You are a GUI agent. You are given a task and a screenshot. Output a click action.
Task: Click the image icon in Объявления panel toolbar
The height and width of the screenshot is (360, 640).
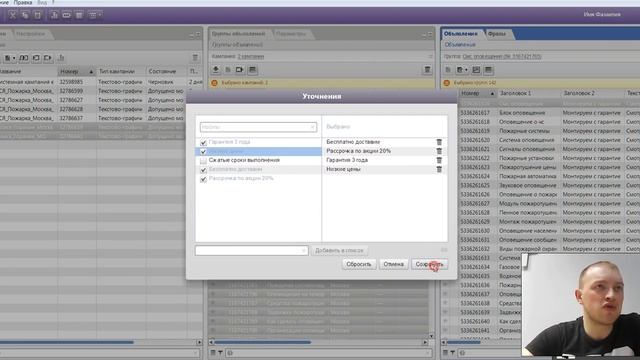[x=476, y=70]
